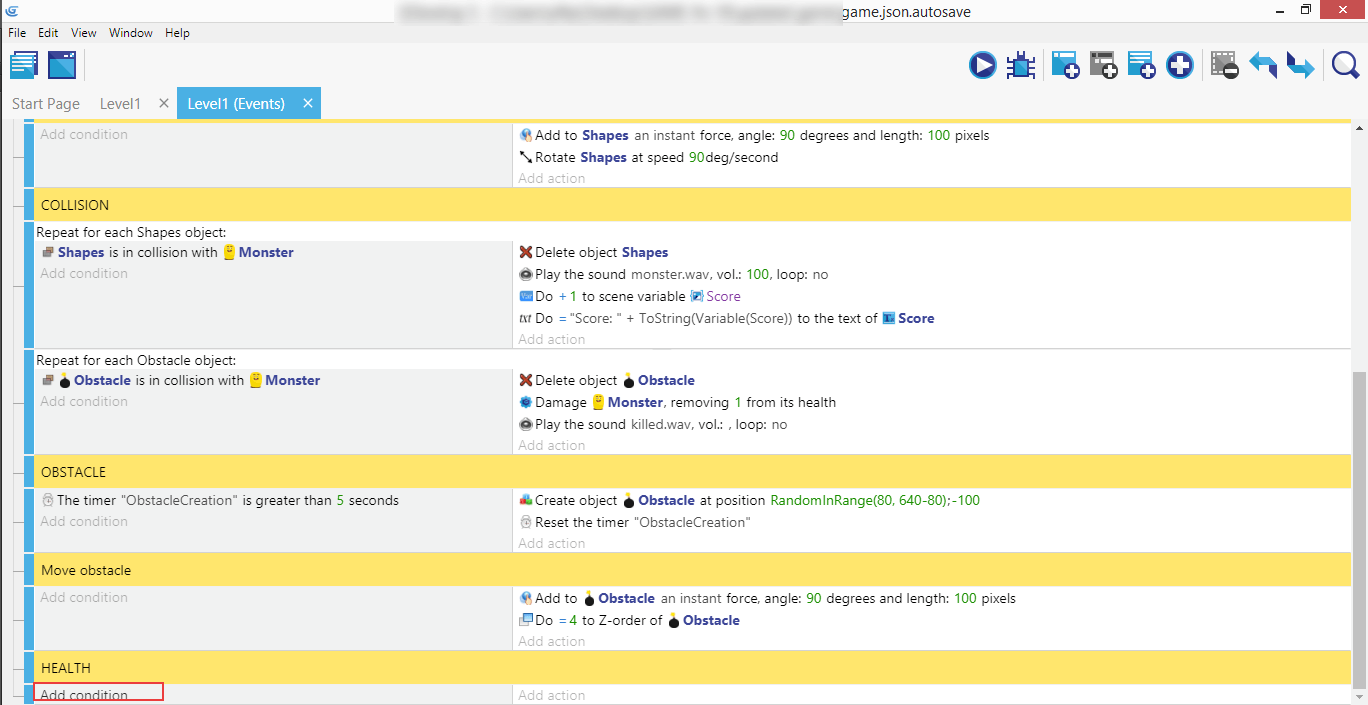Launch the game preview play button
The height and width of the screenshot is (705, 1368).
[x=982, y=66]
